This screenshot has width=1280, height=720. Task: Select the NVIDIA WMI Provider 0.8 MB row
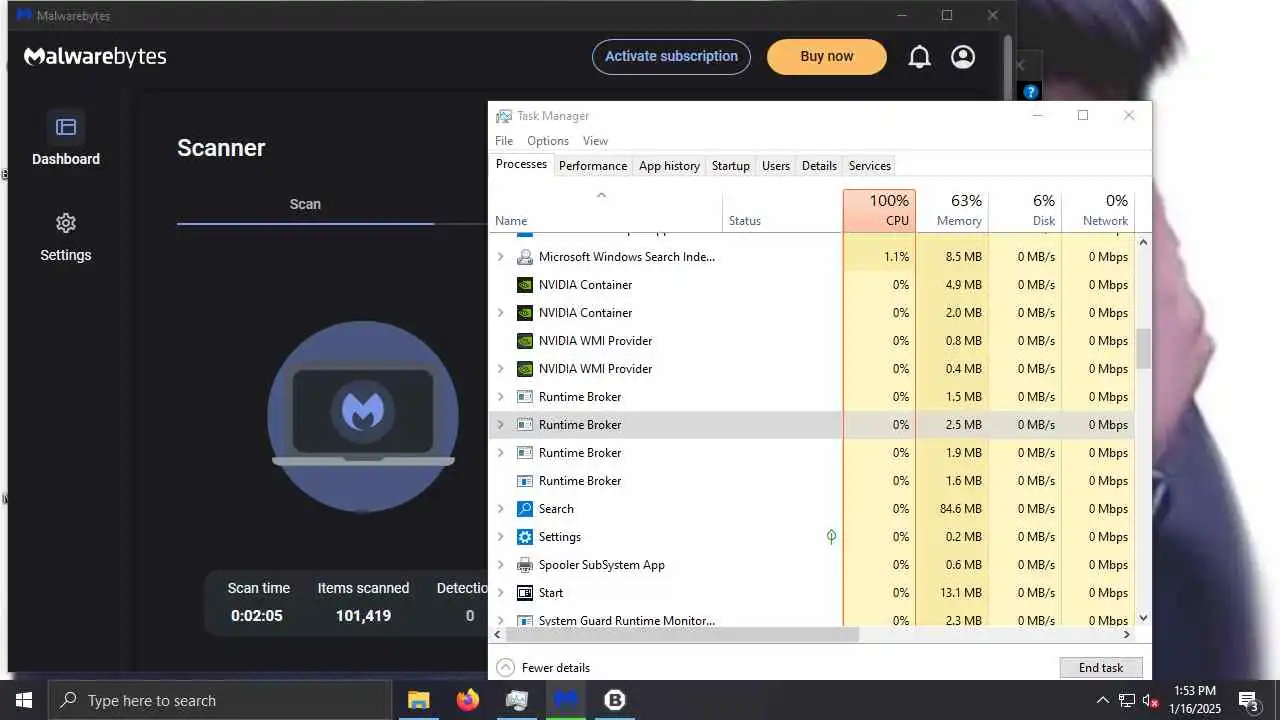812,341
